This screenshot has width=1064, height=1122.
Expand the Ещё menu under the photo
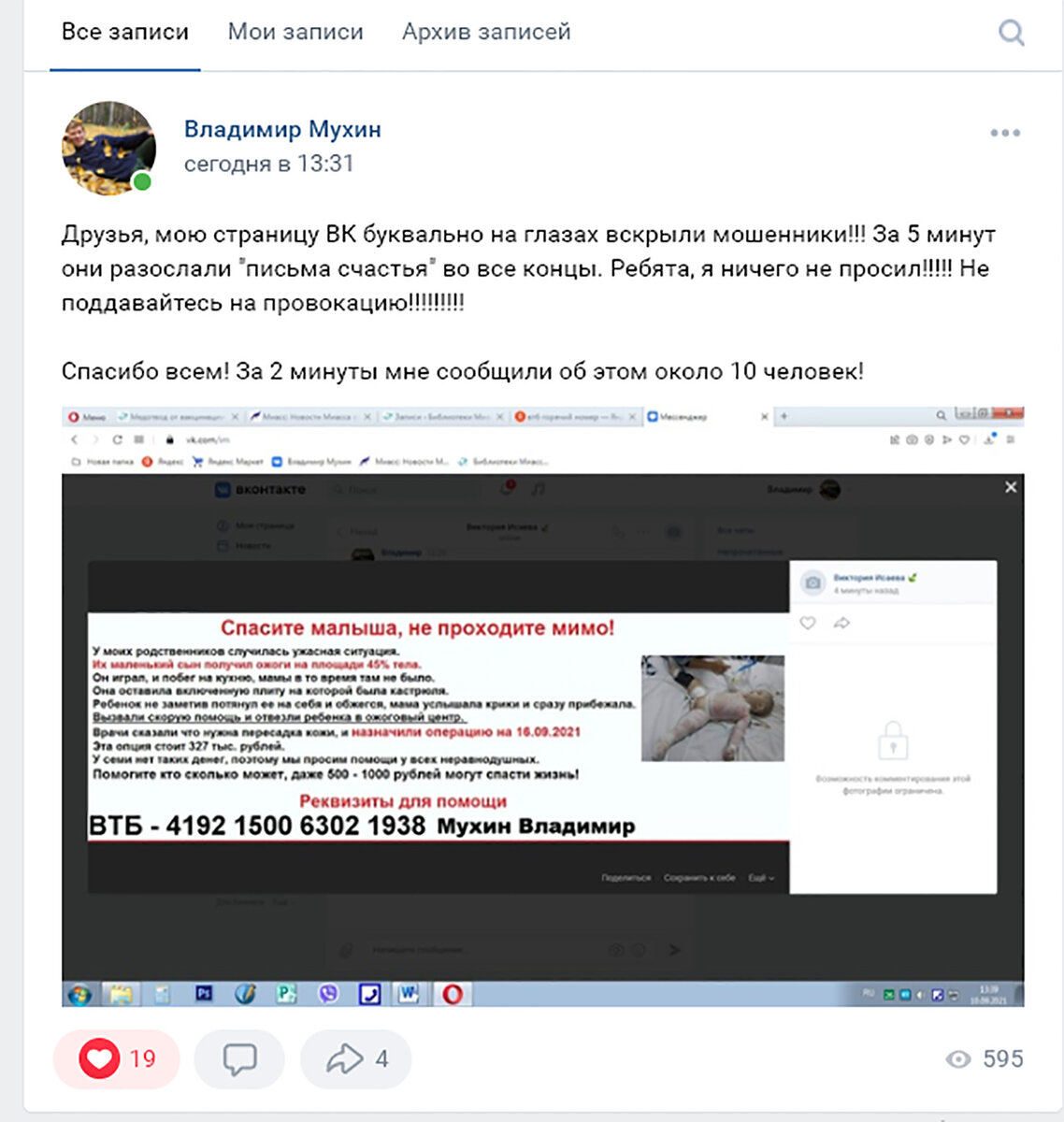point(760,878)
